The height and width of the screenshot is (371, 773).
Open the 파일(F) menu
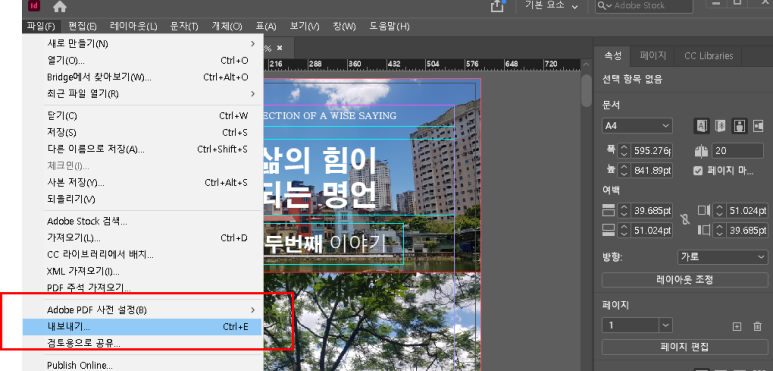[x=41, y=26]
